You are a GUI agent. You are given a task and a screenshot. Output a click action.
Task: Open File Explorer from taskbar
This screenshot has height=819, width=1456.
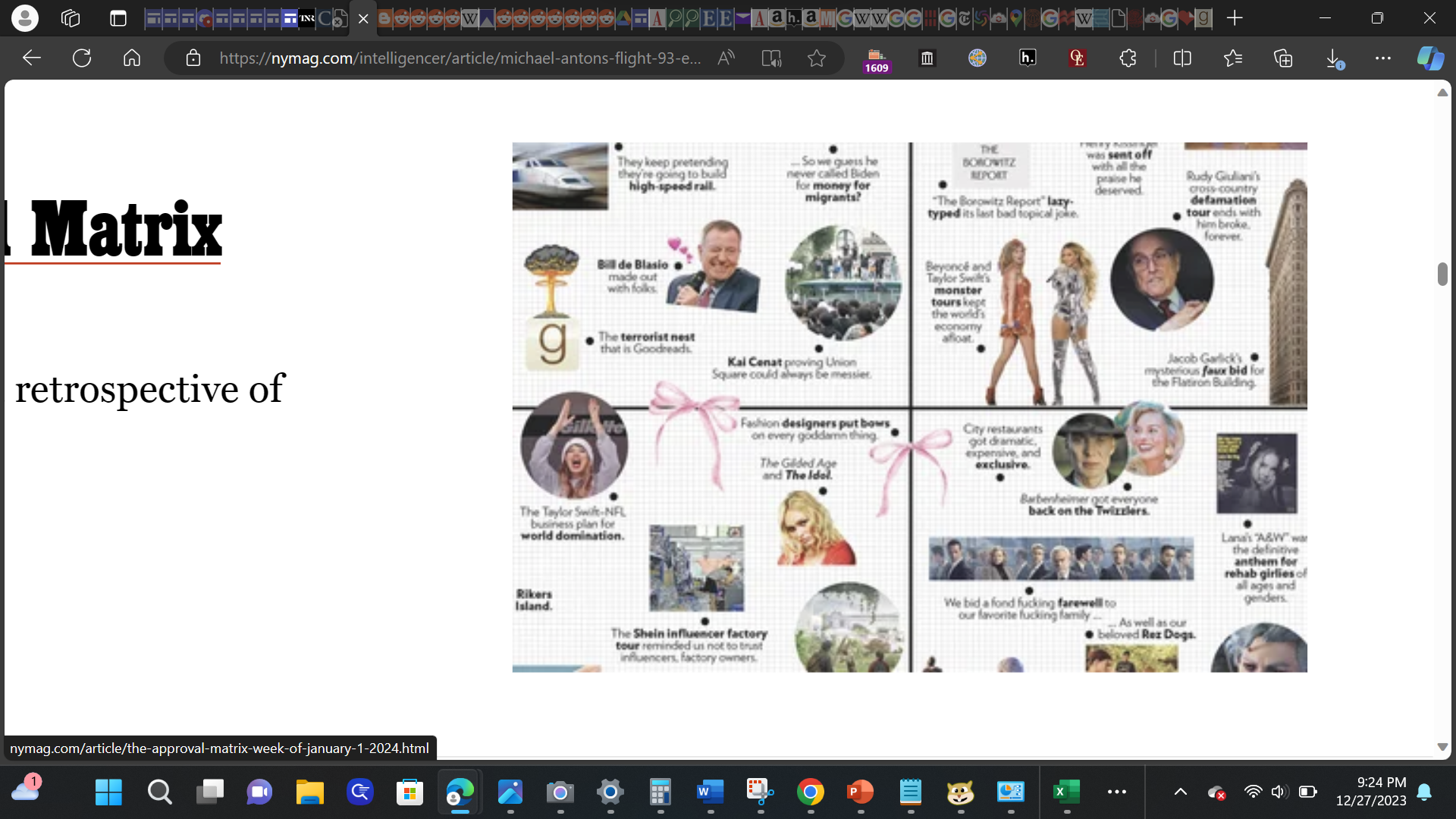click(x=309, y=792)
